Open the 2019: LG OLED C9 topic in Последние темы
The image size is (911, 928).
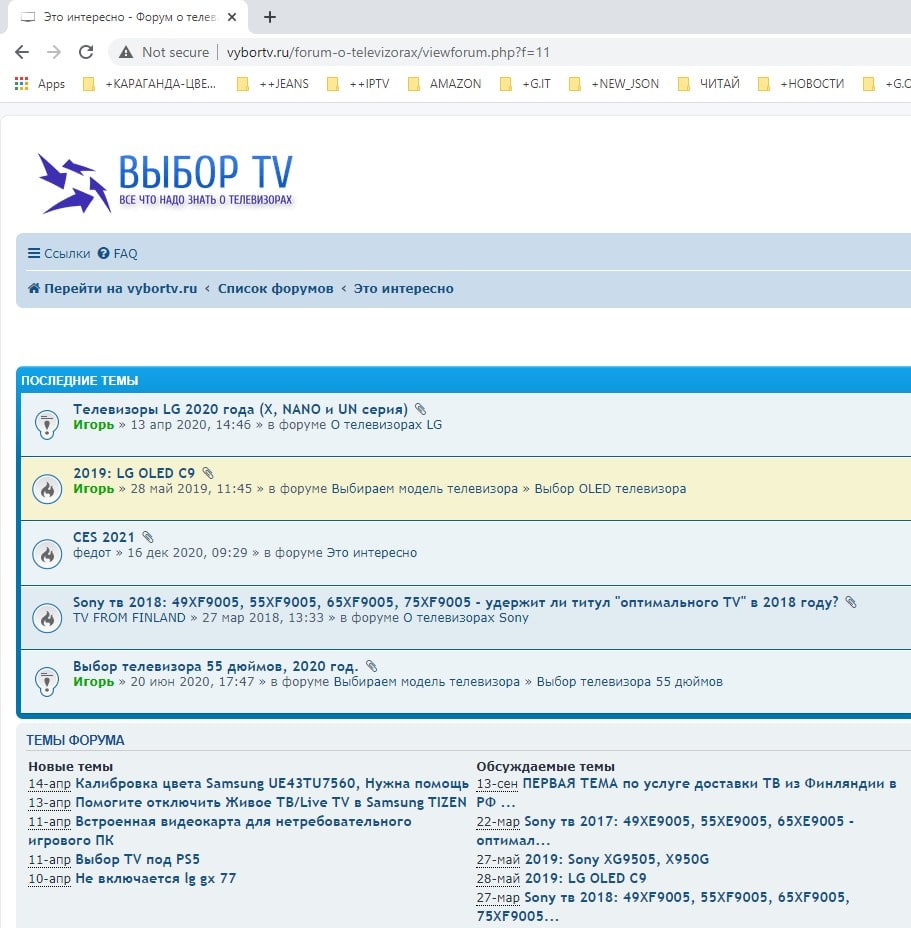point(134,473)
